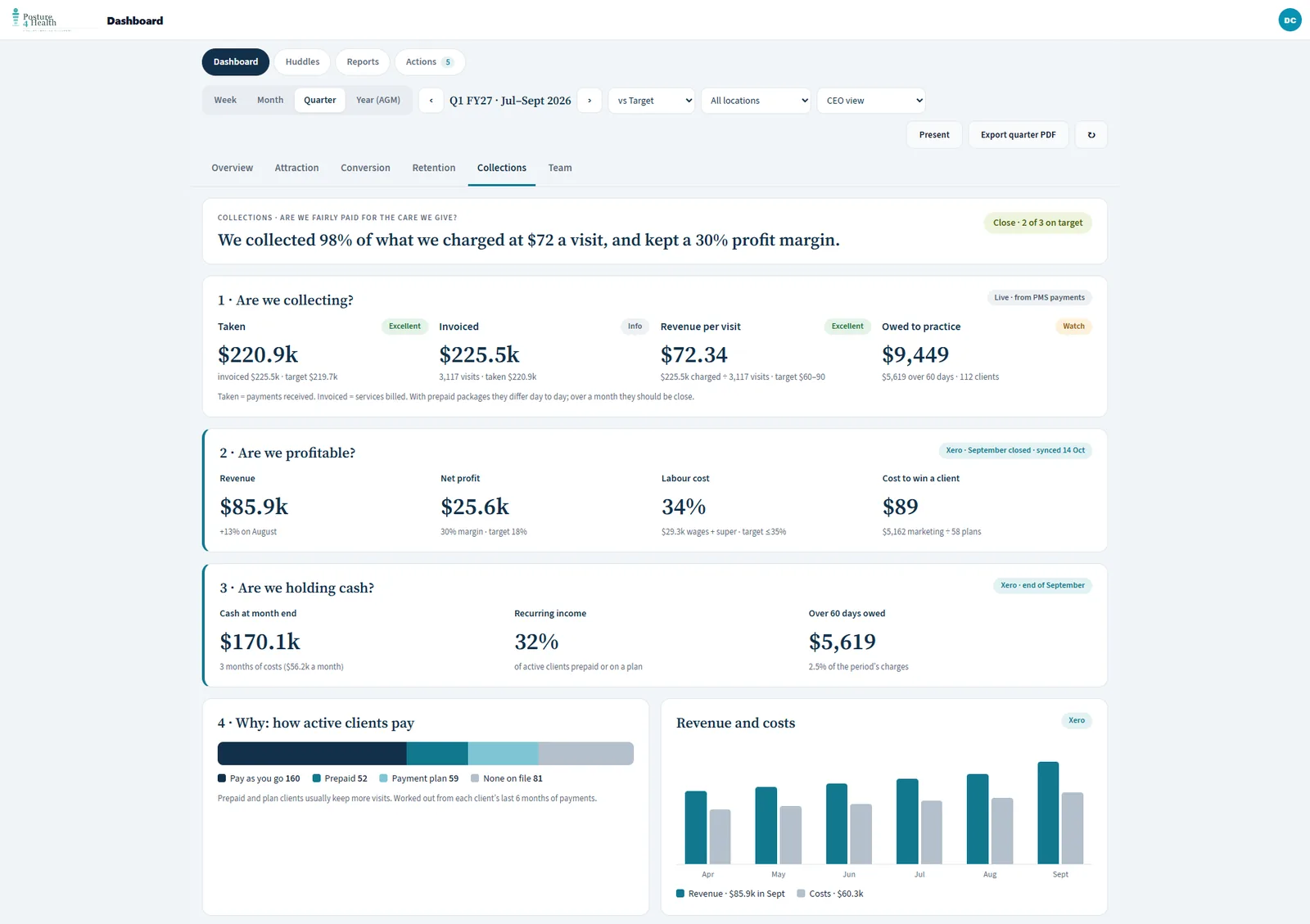Click the Sept revenue bar in chart
Image resolution: width=1310 pixels, height=924 pixels.
[x=1048, y=813]
